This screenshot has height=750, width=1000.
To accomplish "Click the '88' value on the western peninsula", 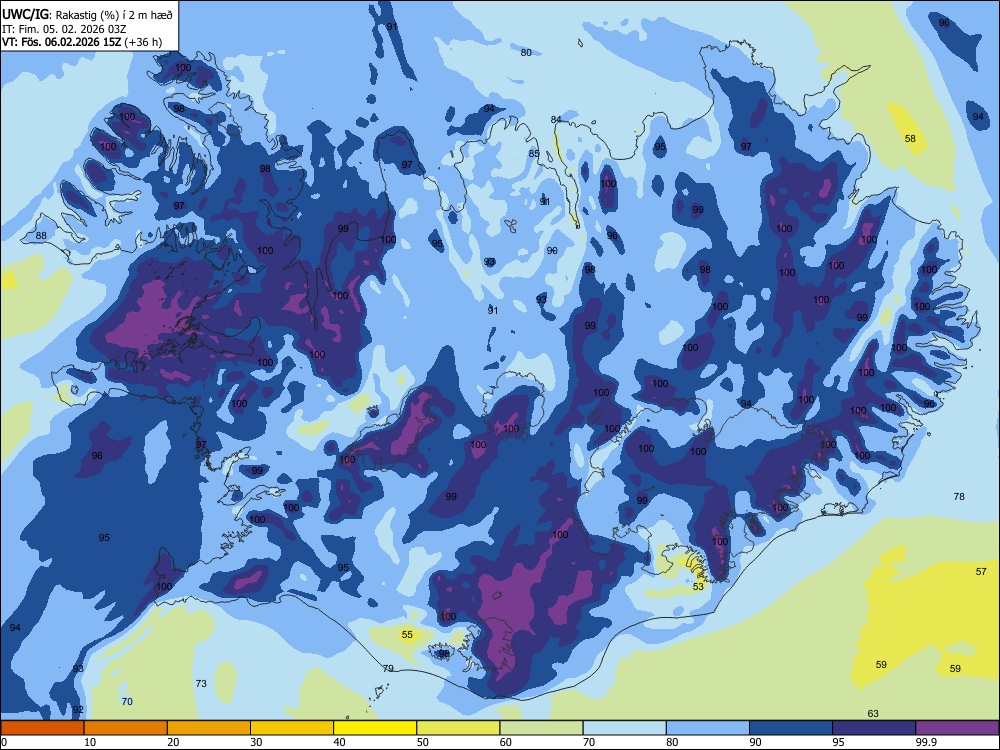I will 41,235.
